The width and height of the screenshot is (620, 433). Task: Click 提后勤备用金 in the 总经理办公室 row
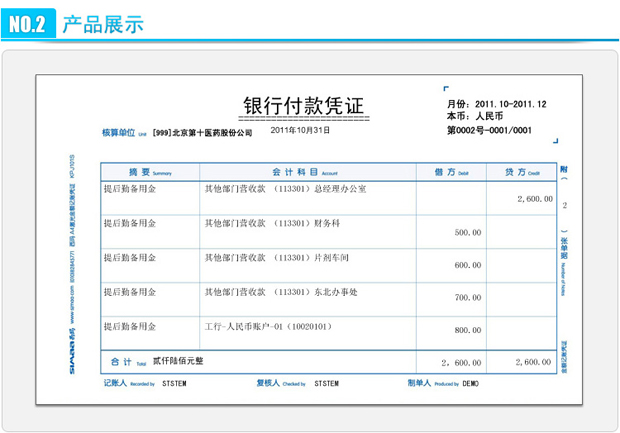[130, 189]
